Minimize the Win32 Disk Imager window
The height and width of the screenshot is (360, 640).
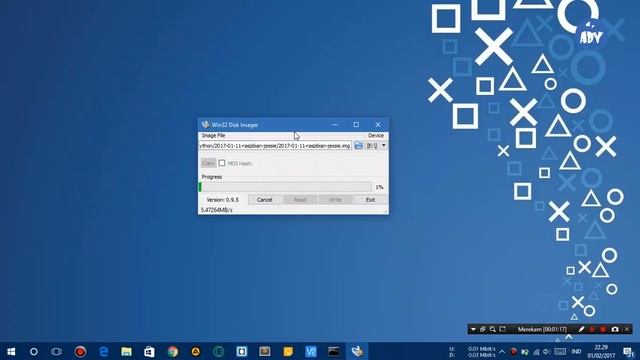click(335, 124)
